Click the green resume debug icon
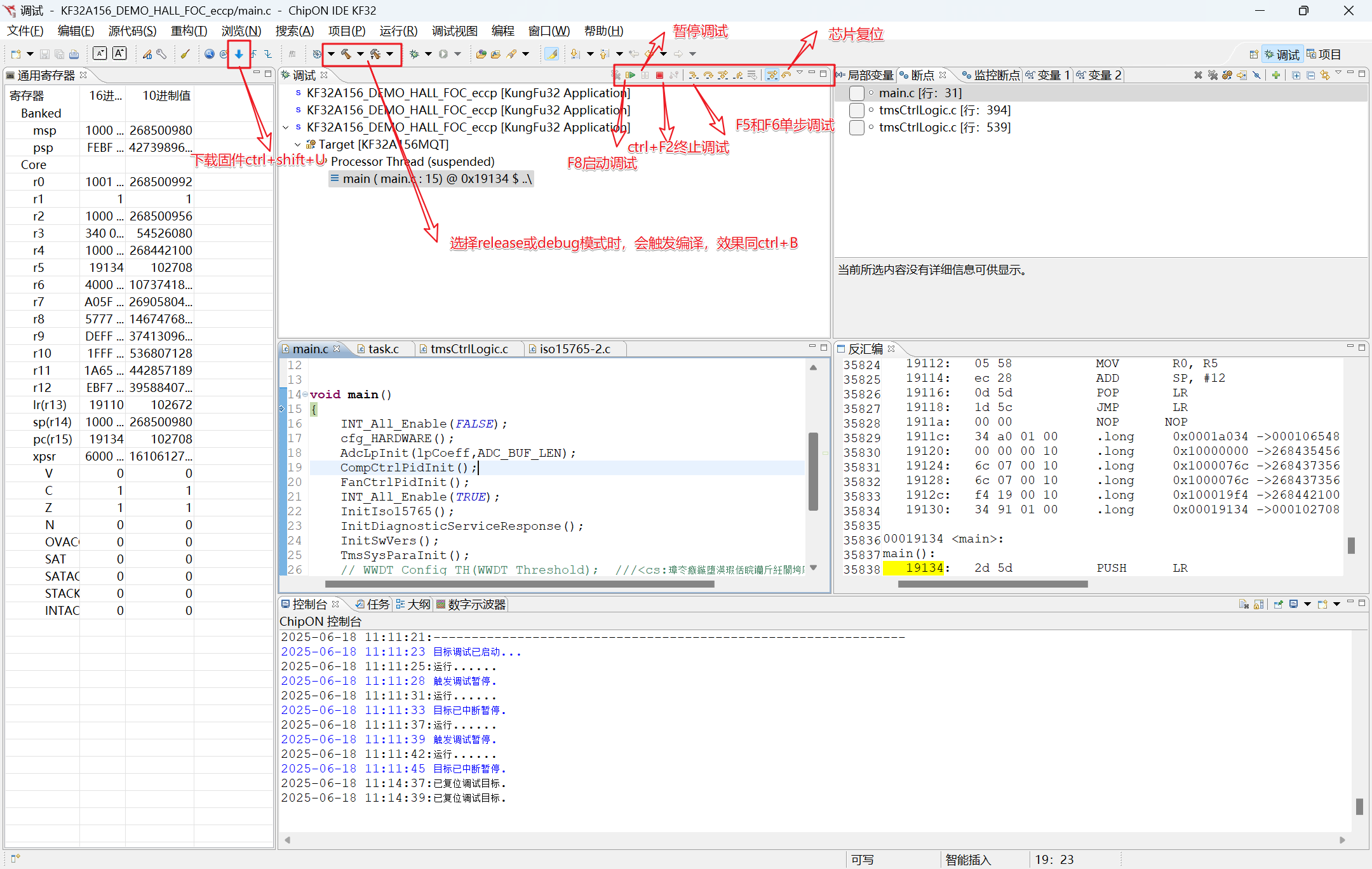Viewport: 1372px width, 869px height. [x=630, y=75]
